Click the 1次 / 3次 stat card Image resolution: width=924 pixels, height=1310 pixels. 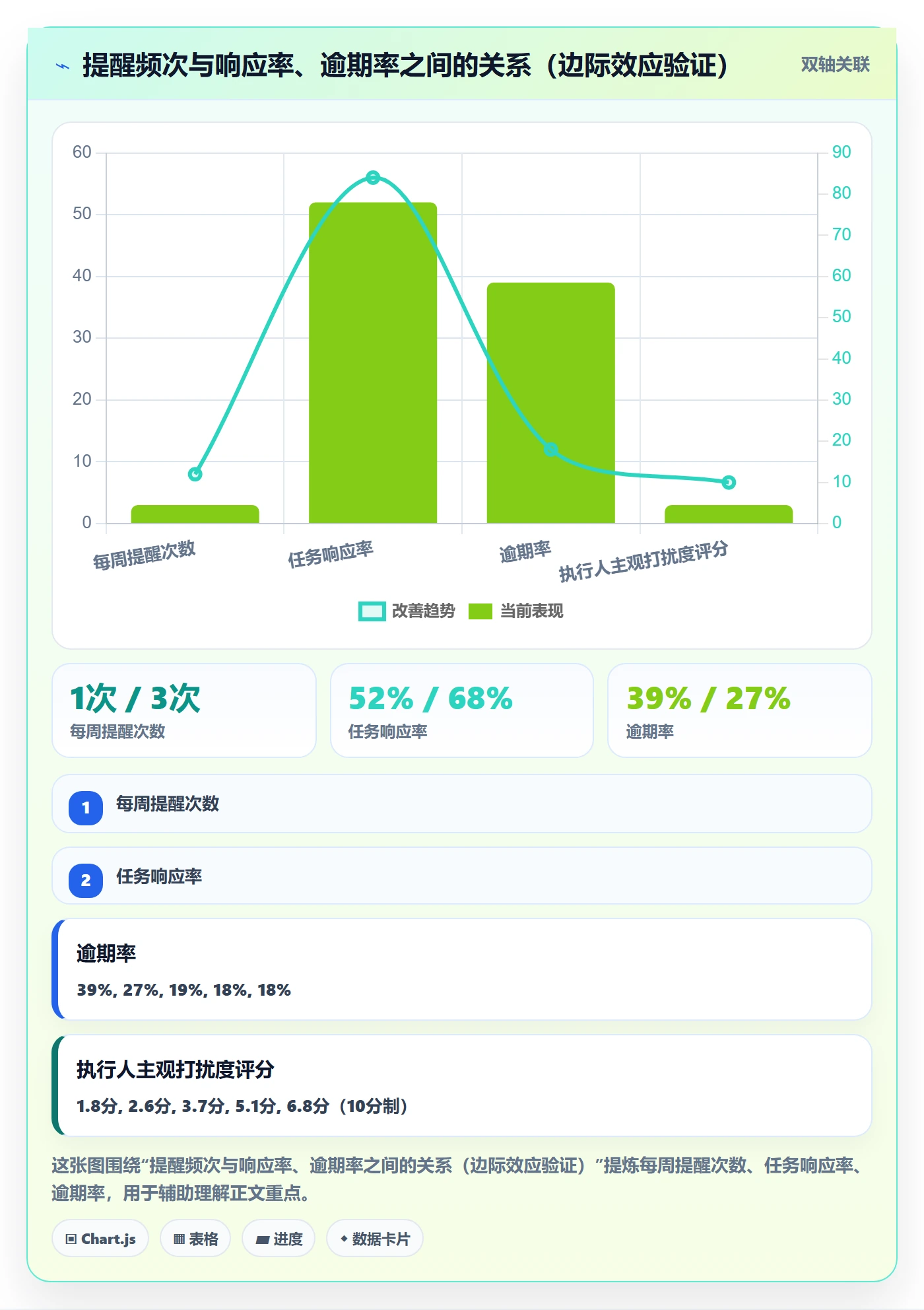(184, 710)
